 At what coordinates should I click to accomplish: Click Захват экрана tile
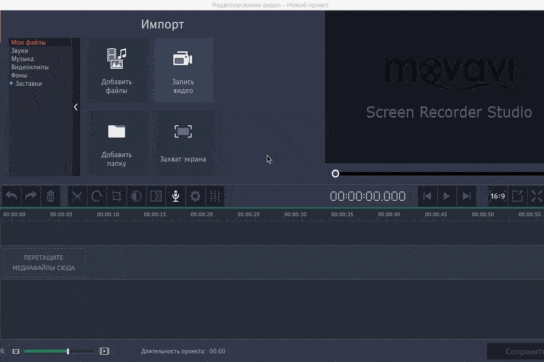(184, 143)
